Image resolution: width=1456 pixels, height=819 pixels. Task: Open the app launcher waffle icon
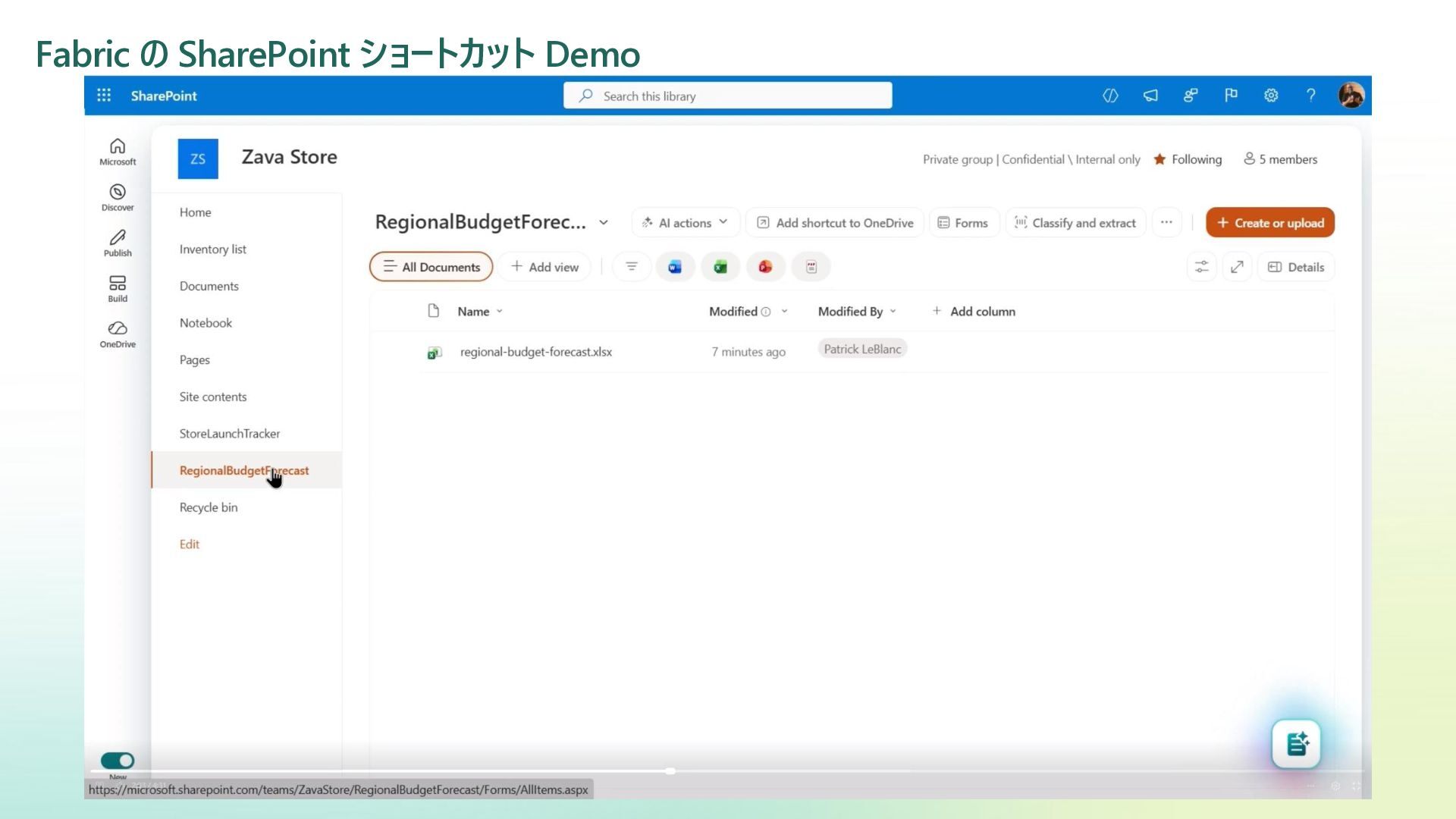pos(104,96)
